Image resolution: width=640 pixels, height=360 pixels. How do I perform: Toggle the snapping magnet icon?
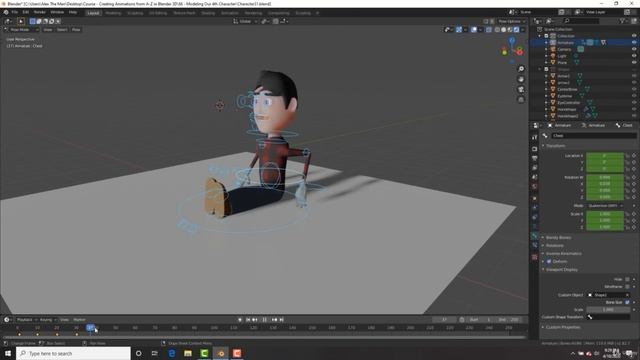point(276,21)
